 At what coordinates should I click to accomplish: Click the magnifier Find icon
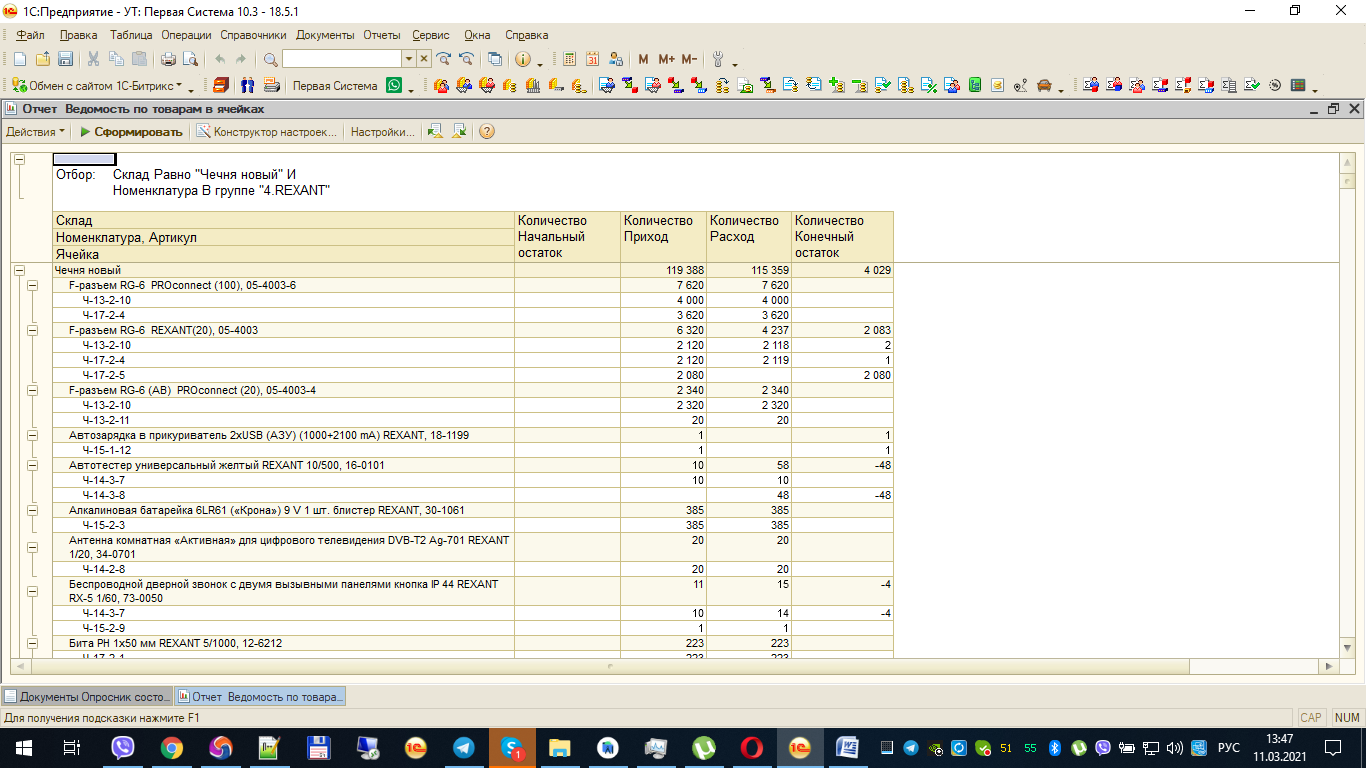coord(270,59)
